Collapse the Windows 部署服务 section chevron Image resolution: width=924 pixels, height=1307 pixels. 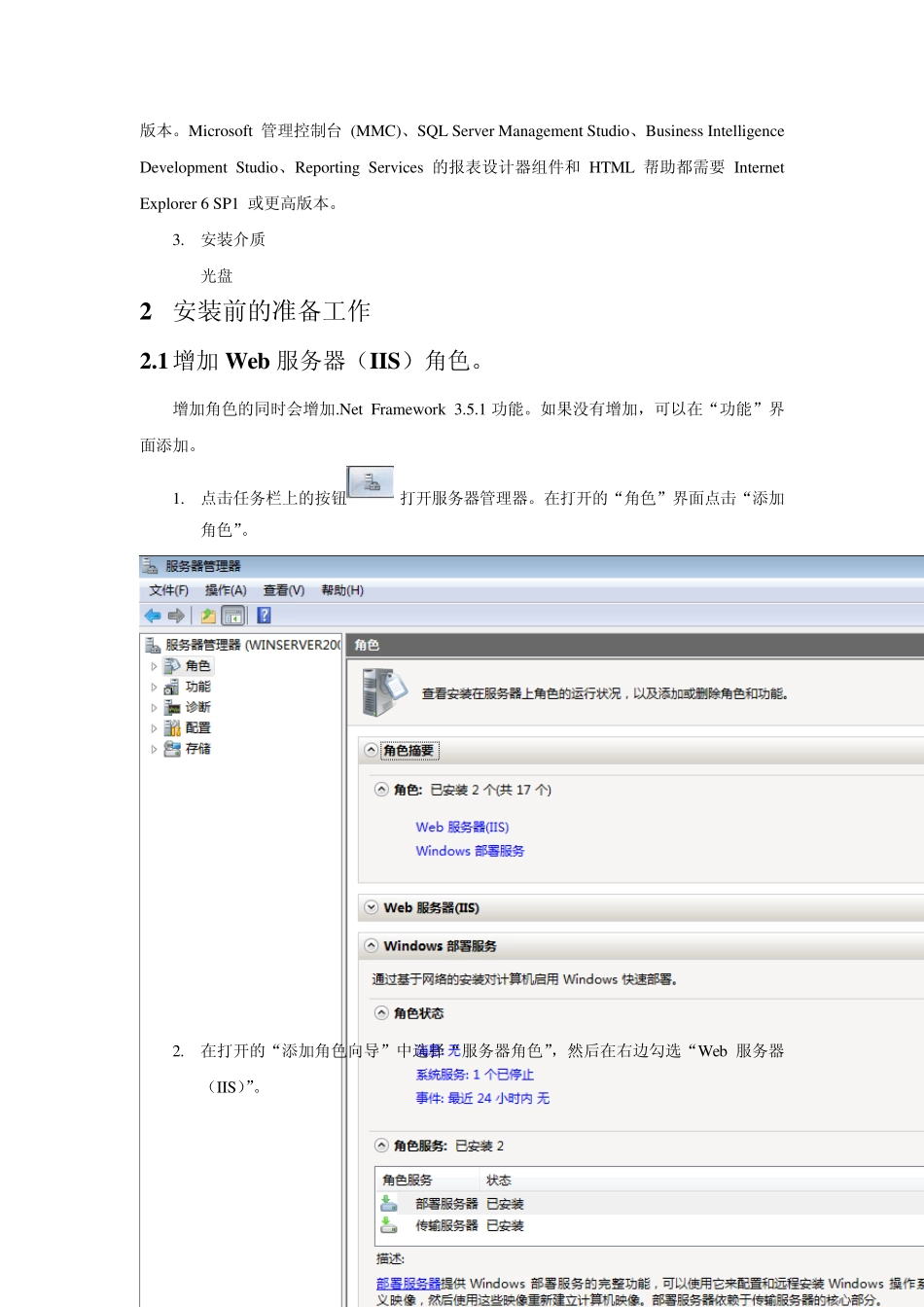(371, 945)
